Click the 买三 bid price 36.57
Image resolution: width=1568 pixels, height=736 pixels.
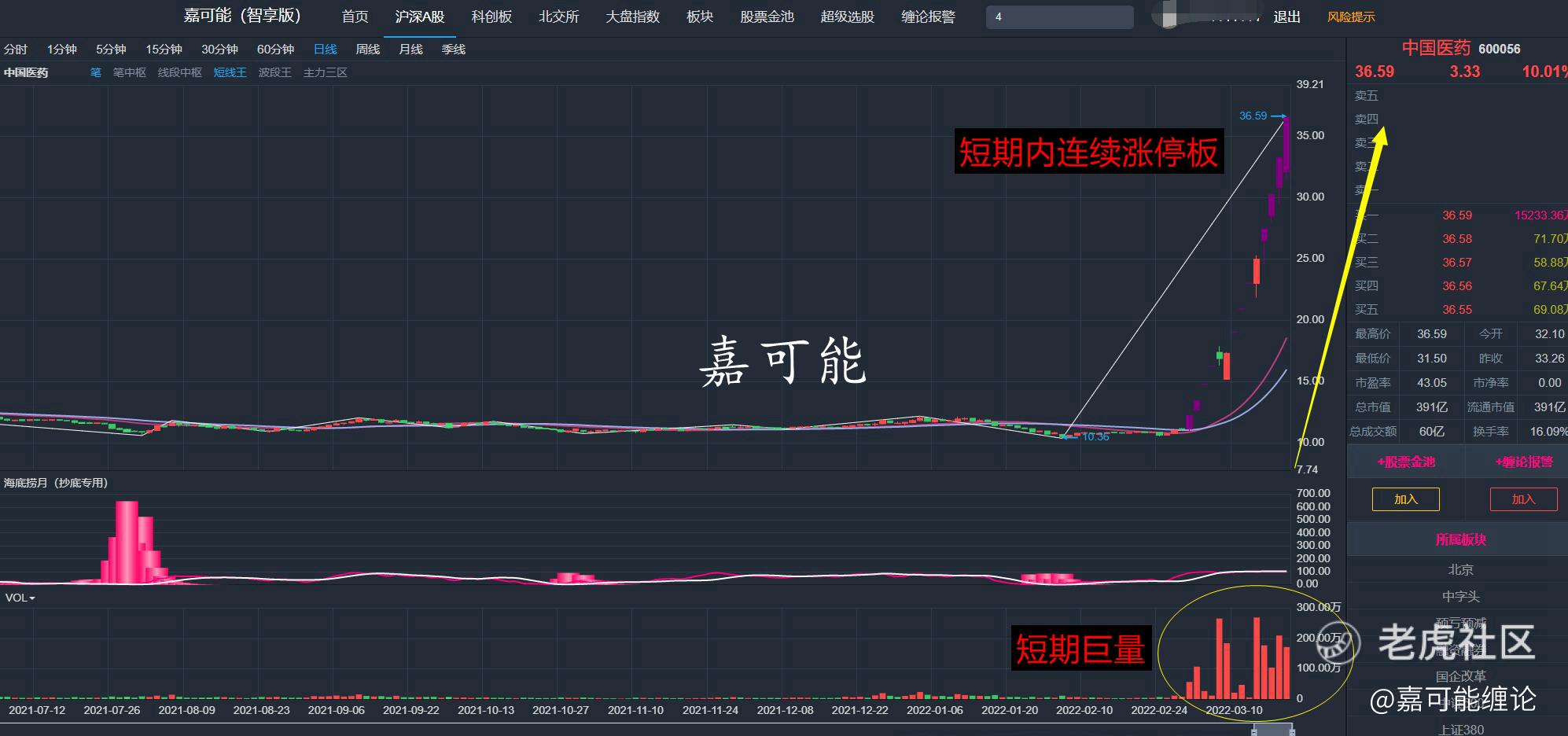(x=1457, y=263)
